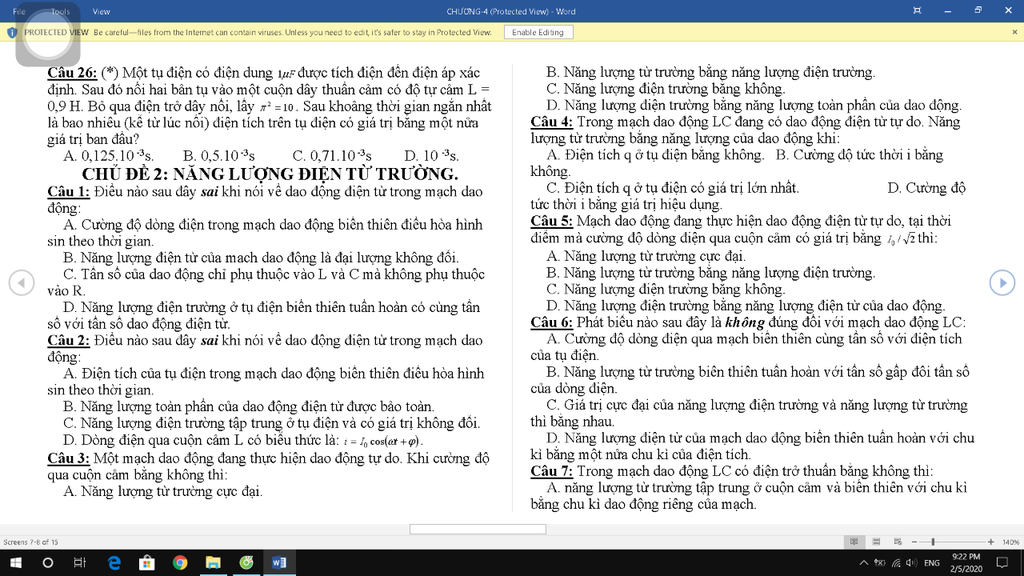Viewport: 1024px width, 576px height.
Task: Switch to Read Mode view in the status bar
Action: coord(854,541)
